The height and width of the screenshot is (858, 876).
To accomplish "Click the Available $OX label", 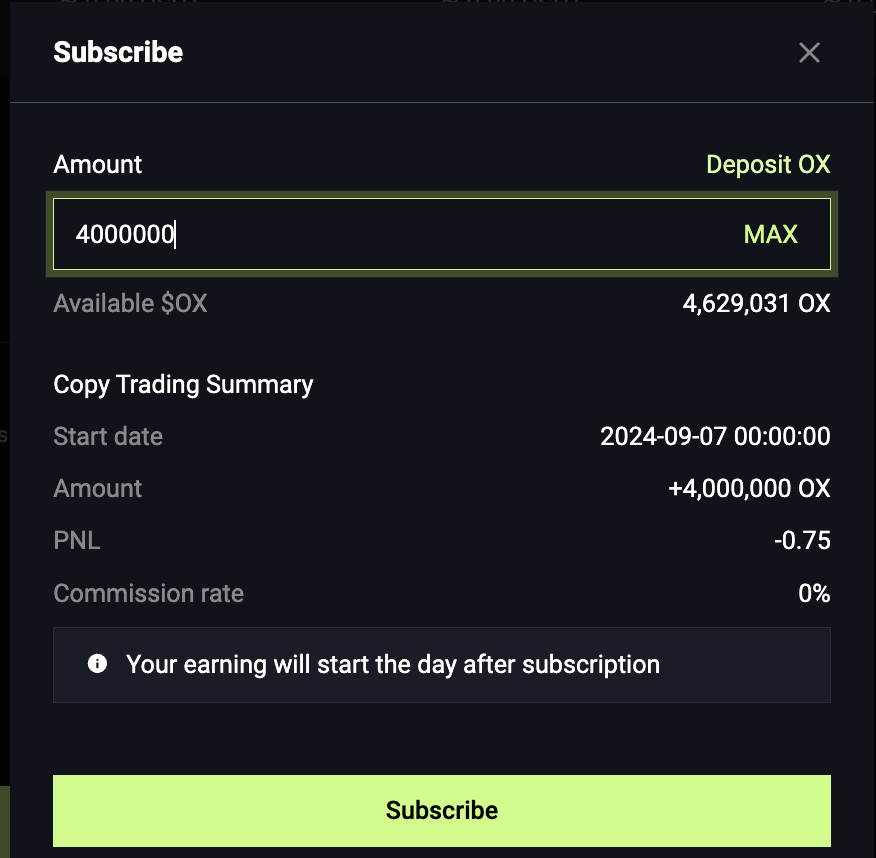I will click(x=130, y=303).
